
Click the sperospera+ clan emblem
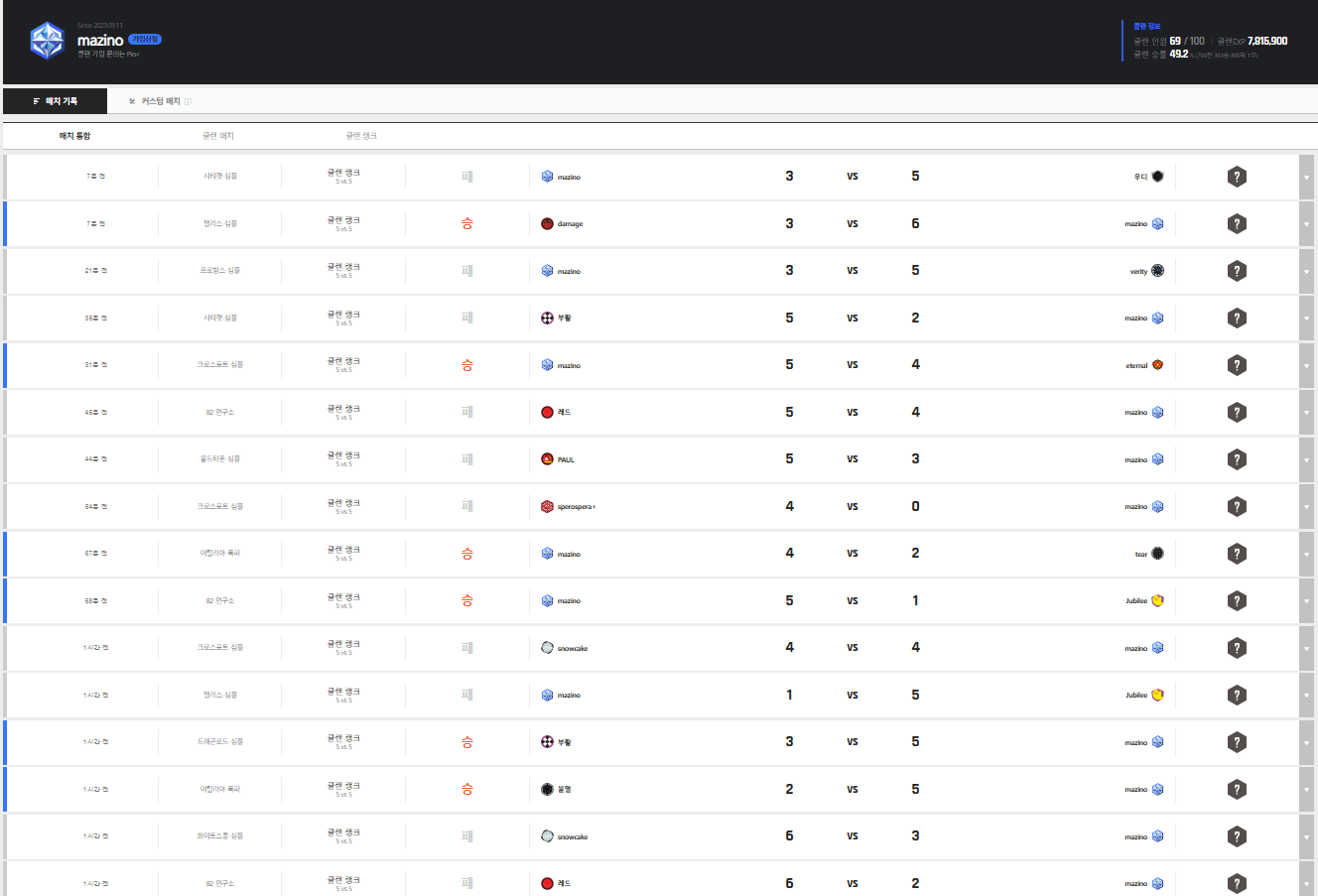pyautogui.click(x=547, y=507)
